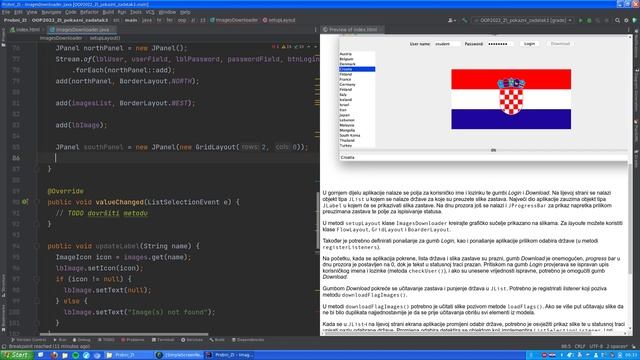Click the green Run button in toolbar
Image resolution: width=640 pixels, height=360 pixels.
tap(580, 20)
